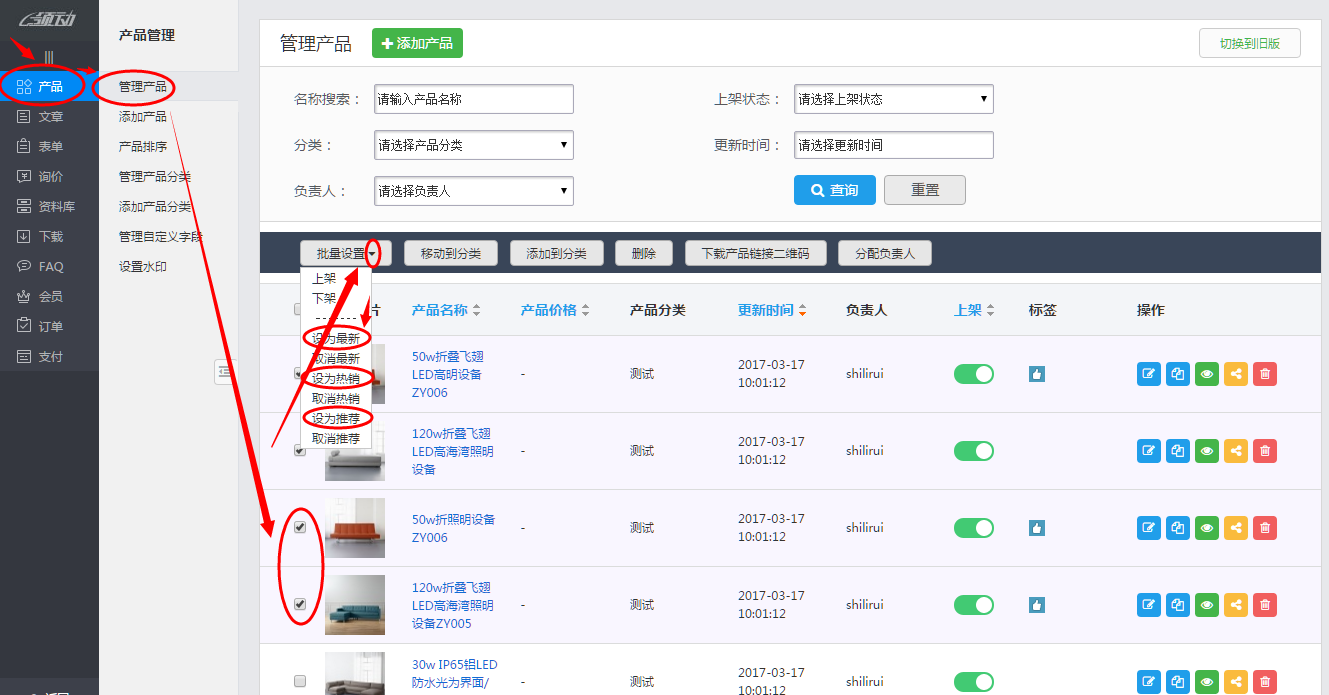Open the 请选择产品分类 dropdown
This screenshot has height=695, width=1329.
click(473, 144)
